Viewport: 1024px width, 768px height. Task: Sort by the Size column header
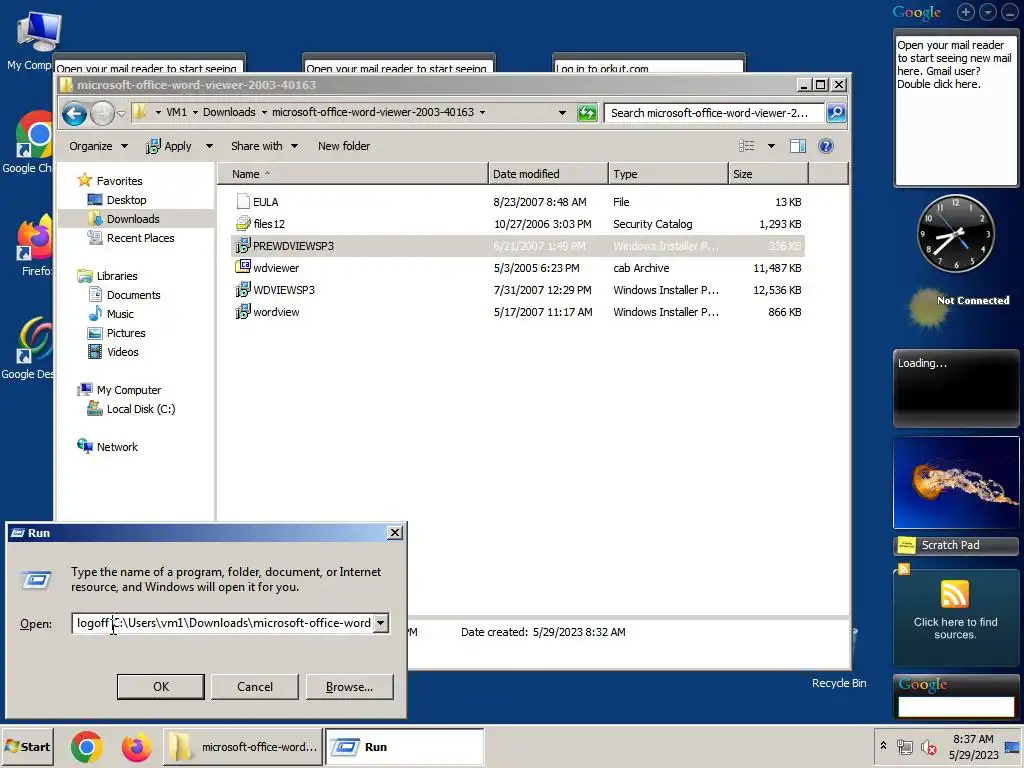coord(768,174)
